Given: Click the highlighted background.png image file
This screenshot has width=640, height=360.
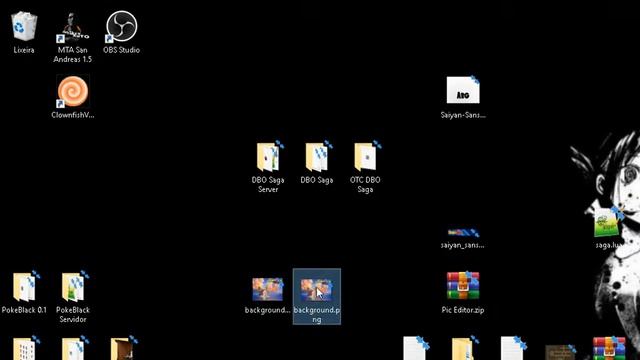Looking at the screenshot, I should click(x=317, y=296).
